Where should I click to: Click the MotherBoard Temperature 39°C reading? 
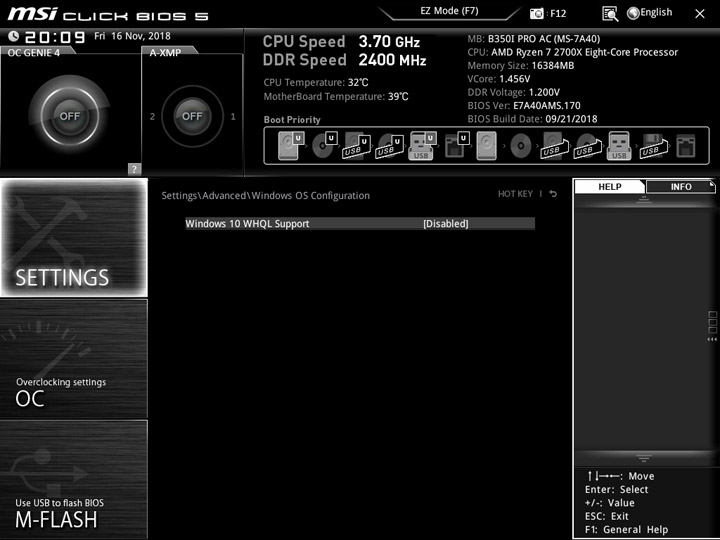point(336,96)
